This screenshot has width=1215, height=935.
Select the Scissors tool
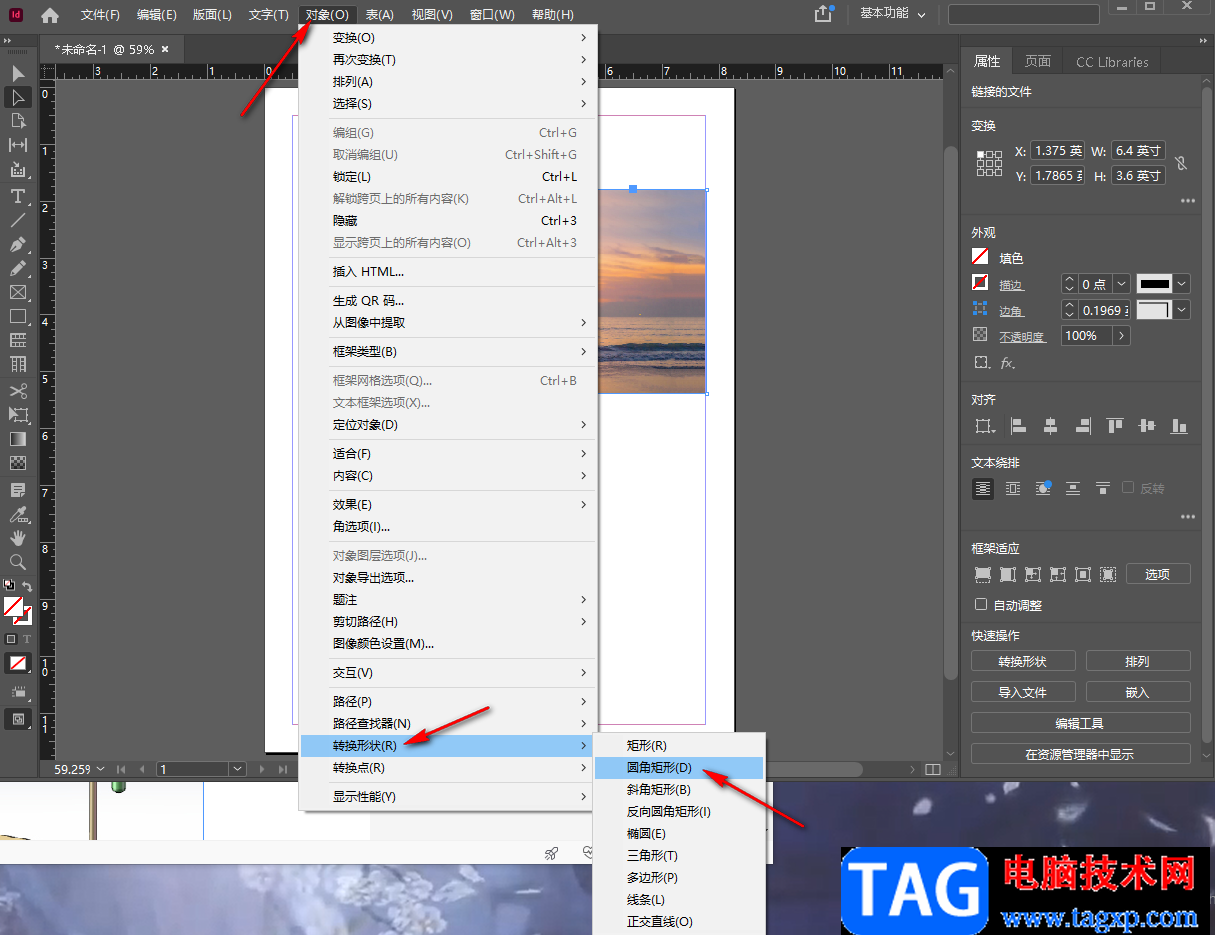[18, 391]
